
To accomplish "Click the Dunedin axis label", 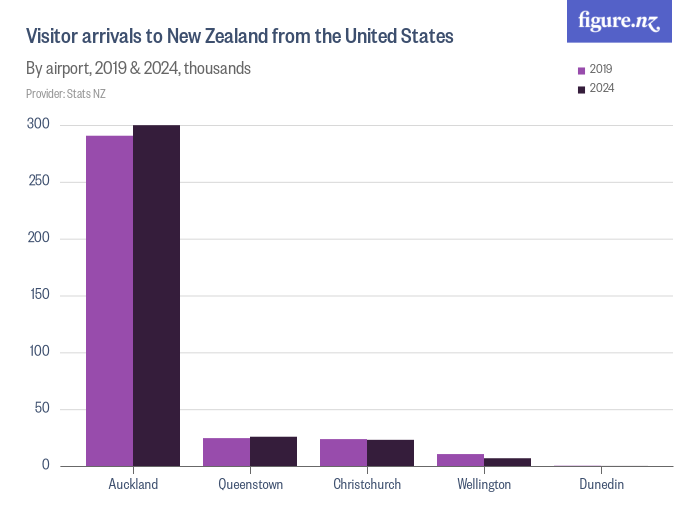I will [x=601, y=485].
